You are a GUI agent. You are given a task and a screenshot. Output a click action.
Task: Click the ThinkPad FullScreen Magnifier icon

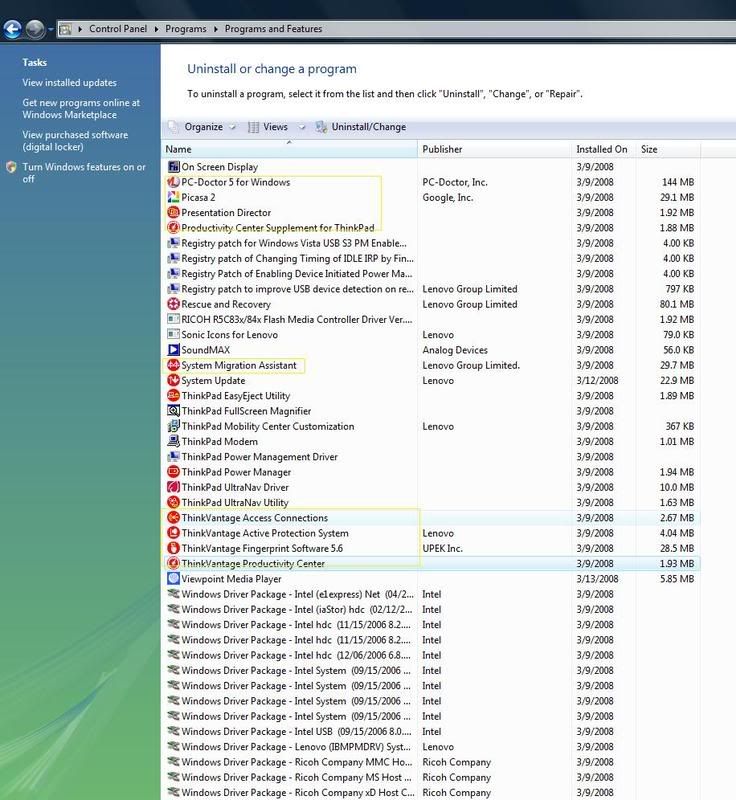(x=173, y=411)
